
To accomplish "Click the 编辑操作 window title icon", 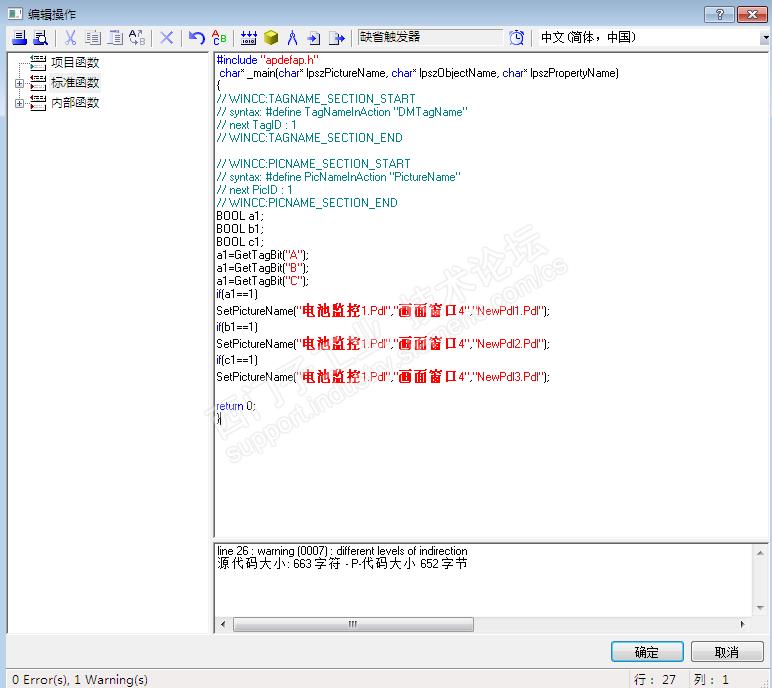I will click(x=15, y=14).
